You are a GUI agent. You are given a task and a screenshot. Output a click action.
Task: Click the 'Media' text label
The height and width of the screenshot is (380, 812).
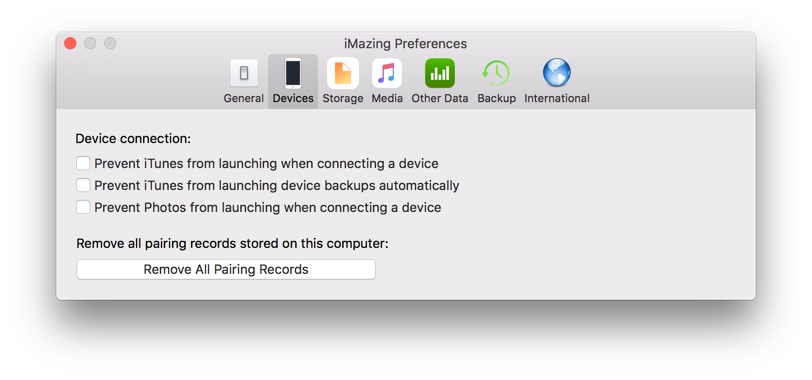pos(387,98)
